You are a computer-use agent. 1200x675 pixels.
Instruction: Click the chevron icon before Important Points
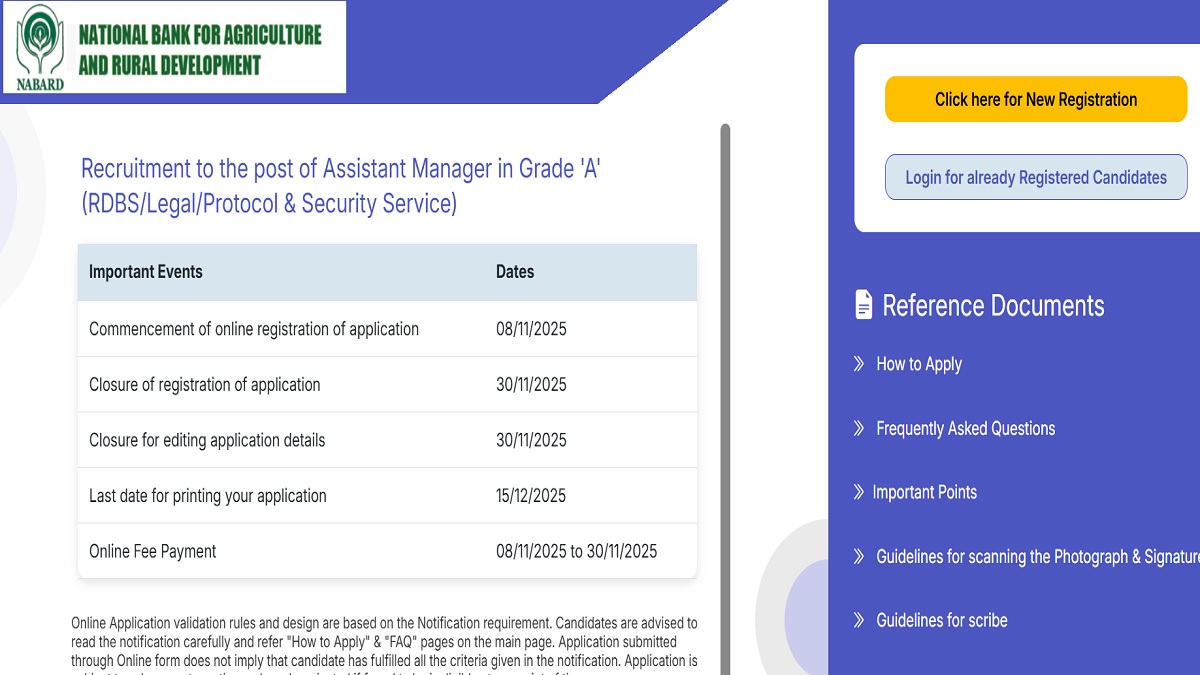[x=858, y=492]
